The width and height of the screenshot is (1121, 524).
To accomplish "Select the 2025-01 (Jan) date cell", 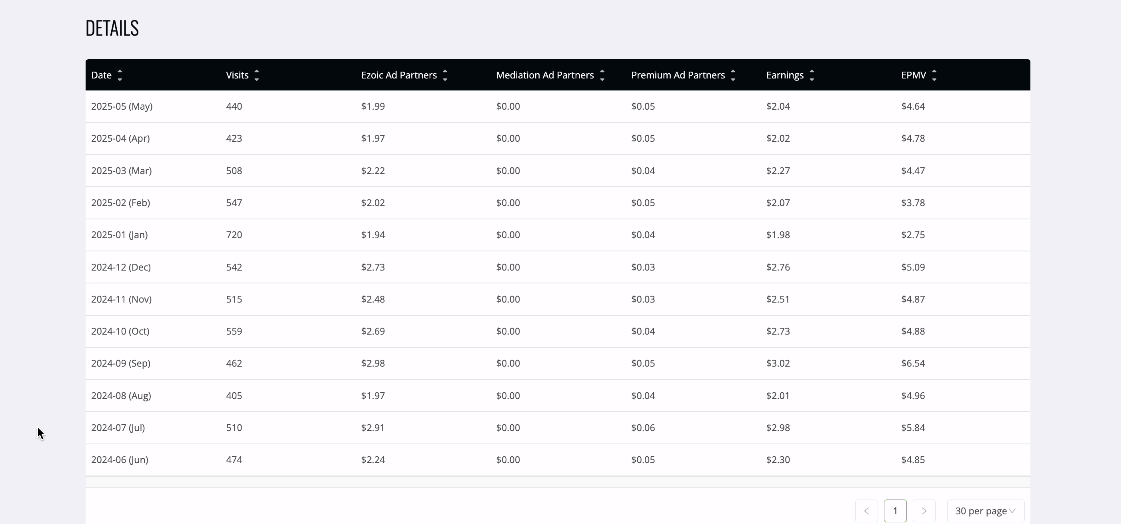I will (119, 234).
